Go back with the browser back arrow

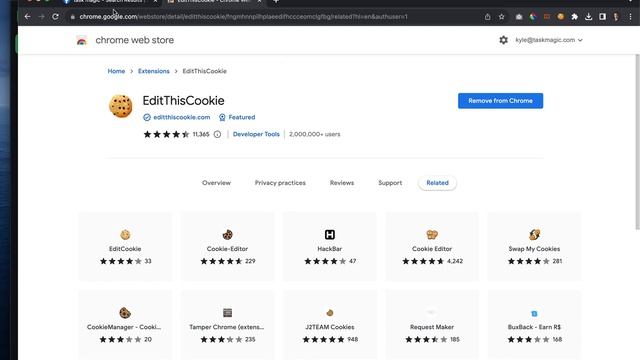[x=27, y=17]
